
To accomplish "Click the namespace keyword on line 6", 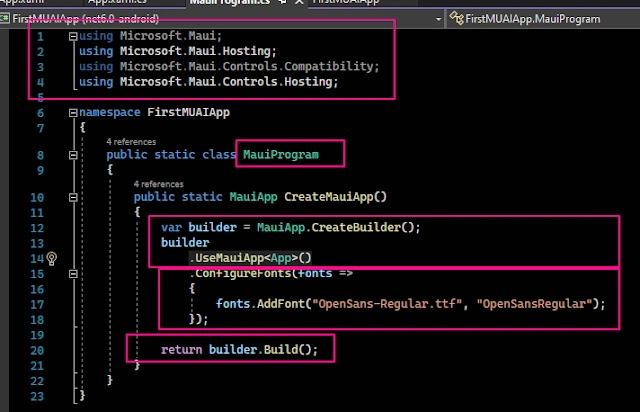I will tap(109, 112).
